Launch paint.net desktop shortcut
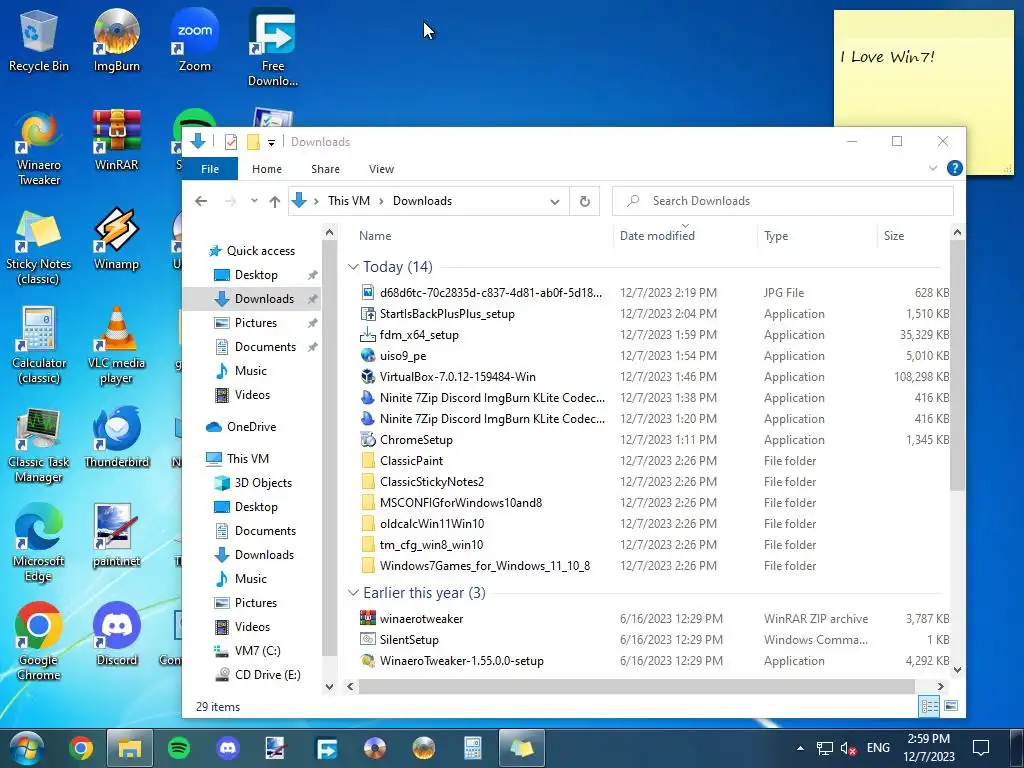1024x768 pixels. click(116, 537)
